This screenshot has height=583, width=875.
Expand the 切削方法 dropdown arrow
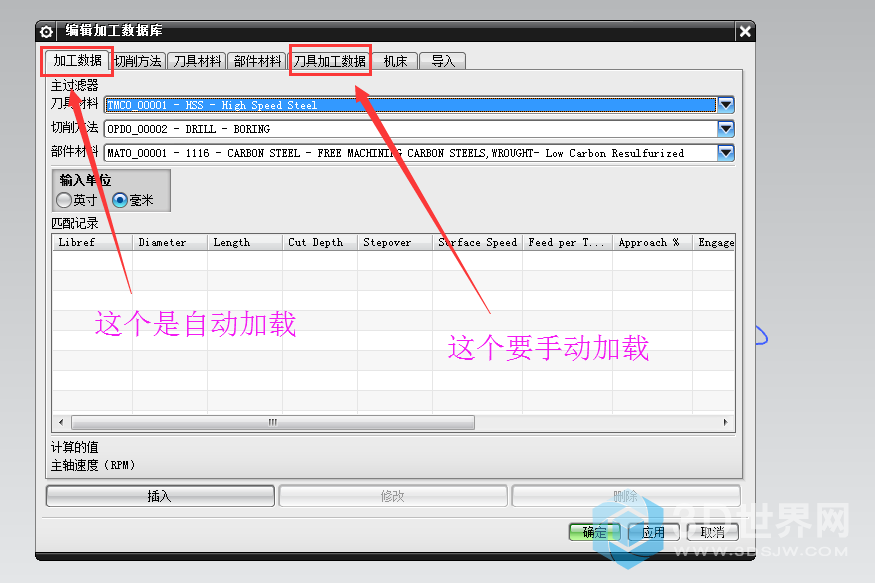click(725, 129)
